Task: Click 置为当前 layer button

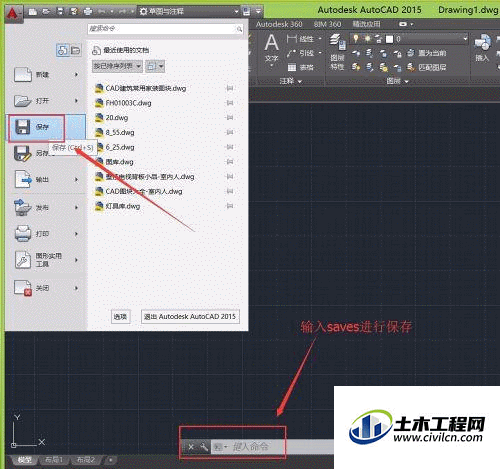Action: click(427, 53)
